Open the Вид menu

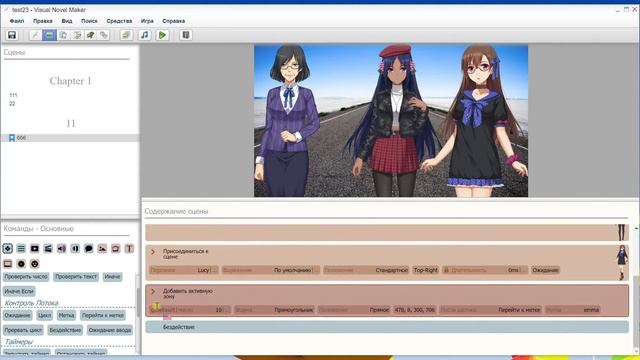pos(67,21)
